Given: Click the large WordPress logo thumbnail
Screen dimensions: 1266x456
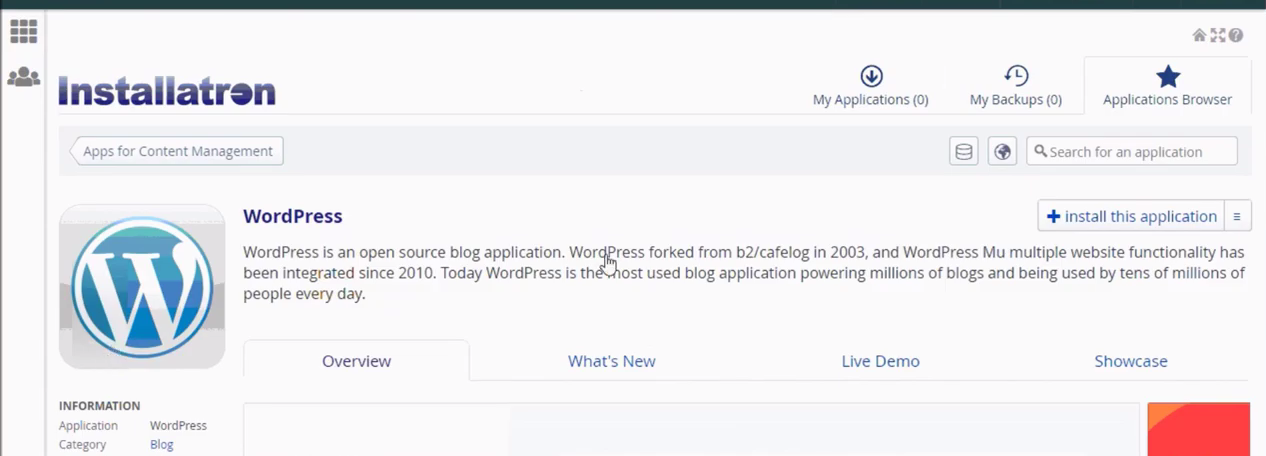Looking at the screenshot, I should pyautogui.click(x=142, y=286).
